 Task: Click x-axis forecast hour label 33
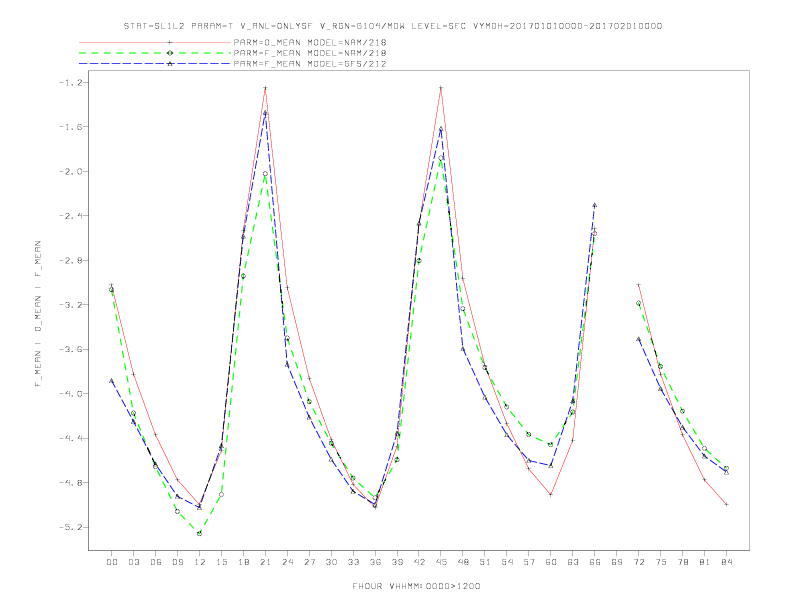[353, 562]
